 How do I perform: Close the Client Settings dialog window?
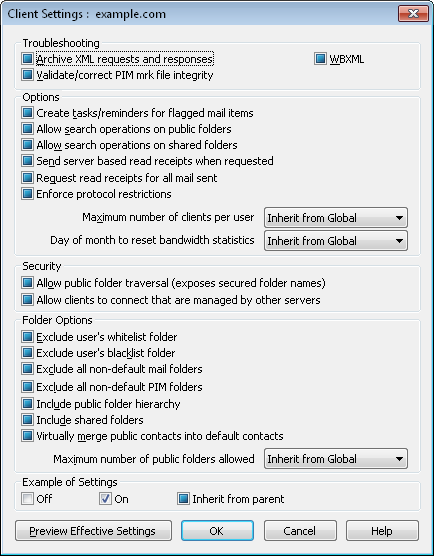413,14
